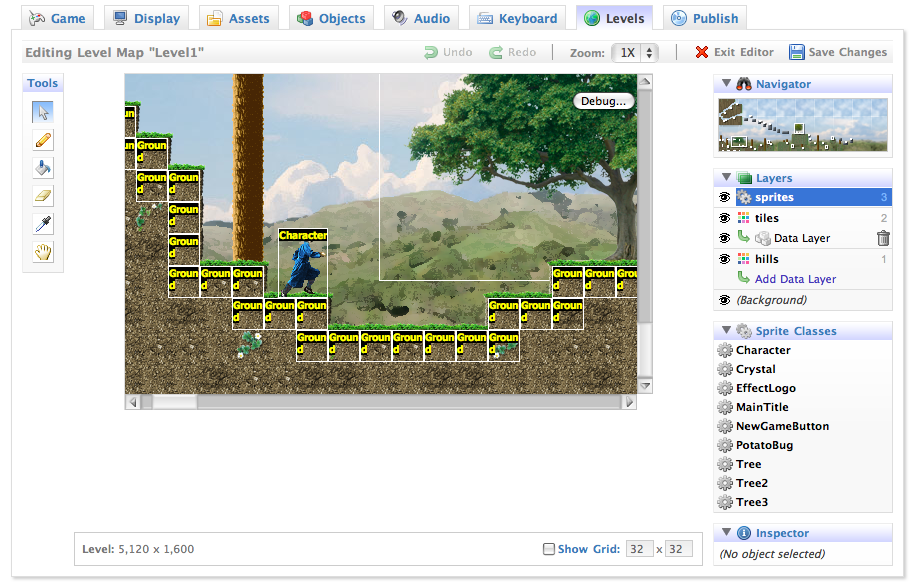Image resolution: width=913 pixels, height=586 pixels.
Task: Open the Publish tab
Action: click(x=705, y=18)
